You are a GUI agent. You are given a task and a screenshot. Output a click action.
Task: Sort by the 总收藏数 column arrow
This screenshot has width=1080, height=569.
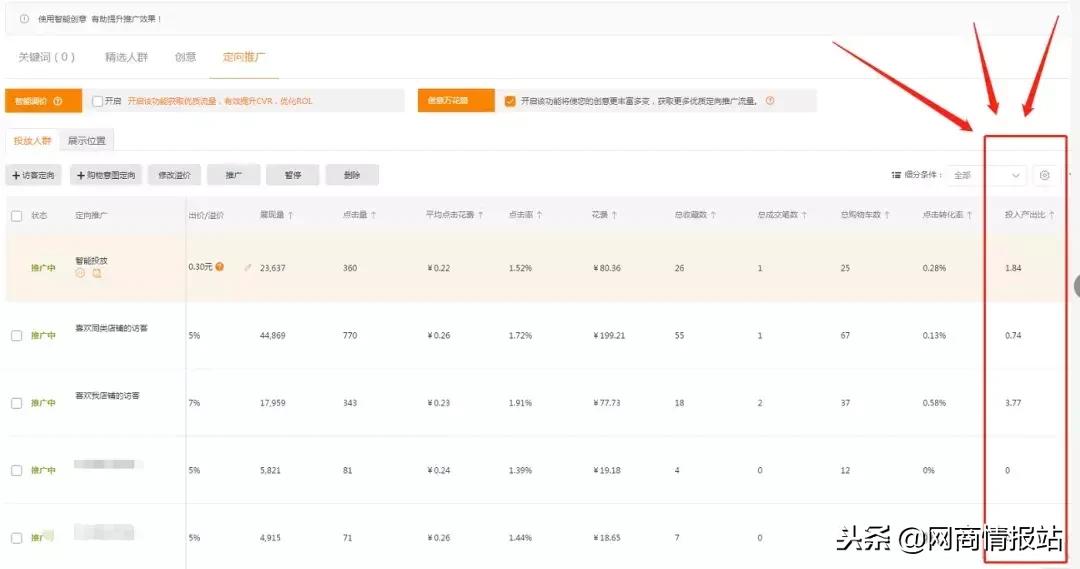[713, 216]
